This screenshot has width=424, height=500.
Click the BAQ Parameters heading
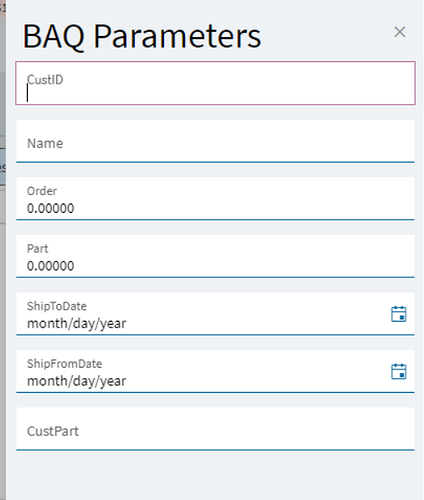pyautogui.click(x=142, y=36)
